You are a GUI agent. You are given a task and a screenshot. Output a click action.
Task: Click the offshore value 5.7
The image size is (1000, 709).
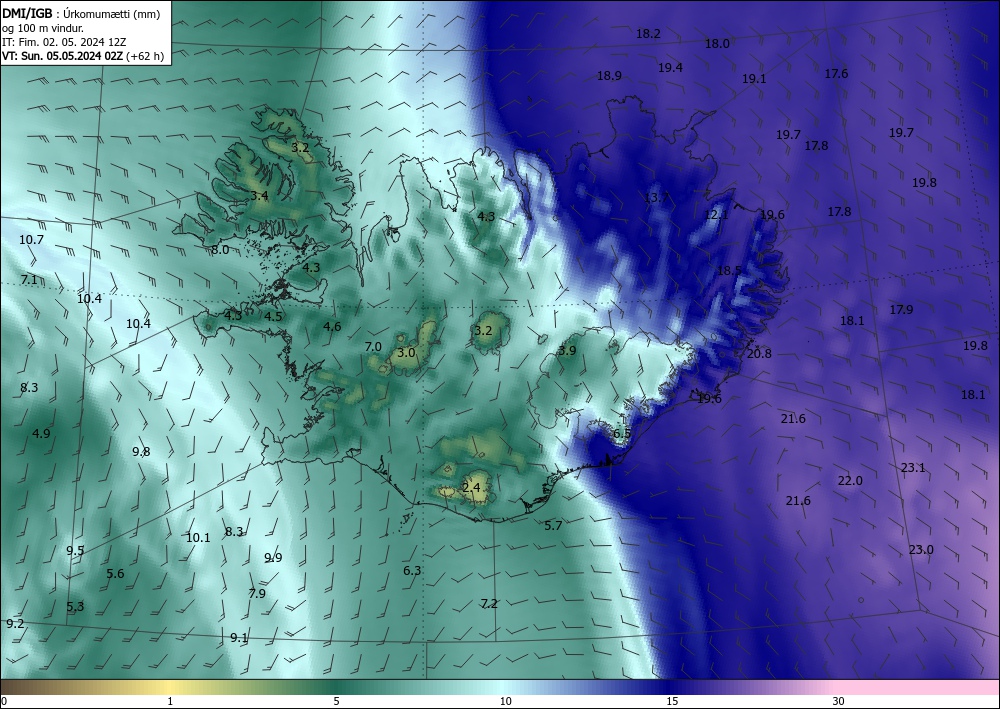[x=553, y=525]
